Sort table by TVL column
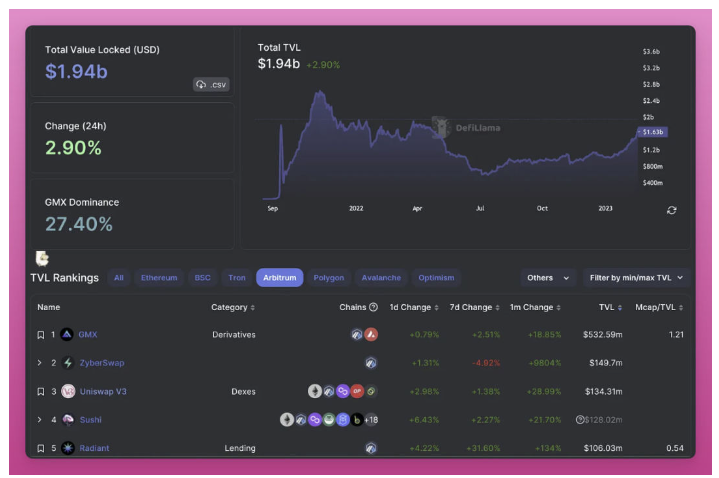This screenshot has width=719, height=478. point(610,307)
